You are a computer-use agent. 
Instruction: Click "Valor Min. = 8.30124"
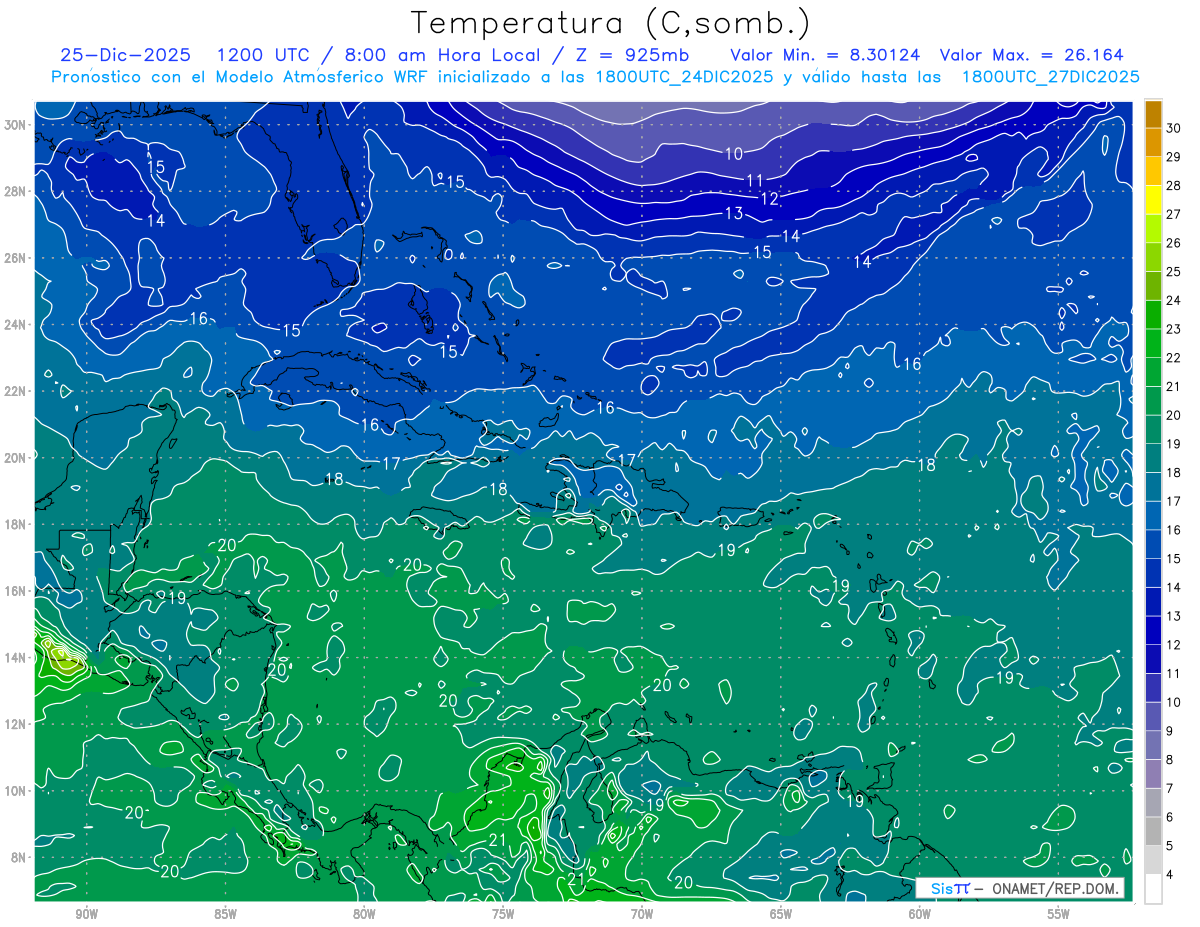[825, 55]
